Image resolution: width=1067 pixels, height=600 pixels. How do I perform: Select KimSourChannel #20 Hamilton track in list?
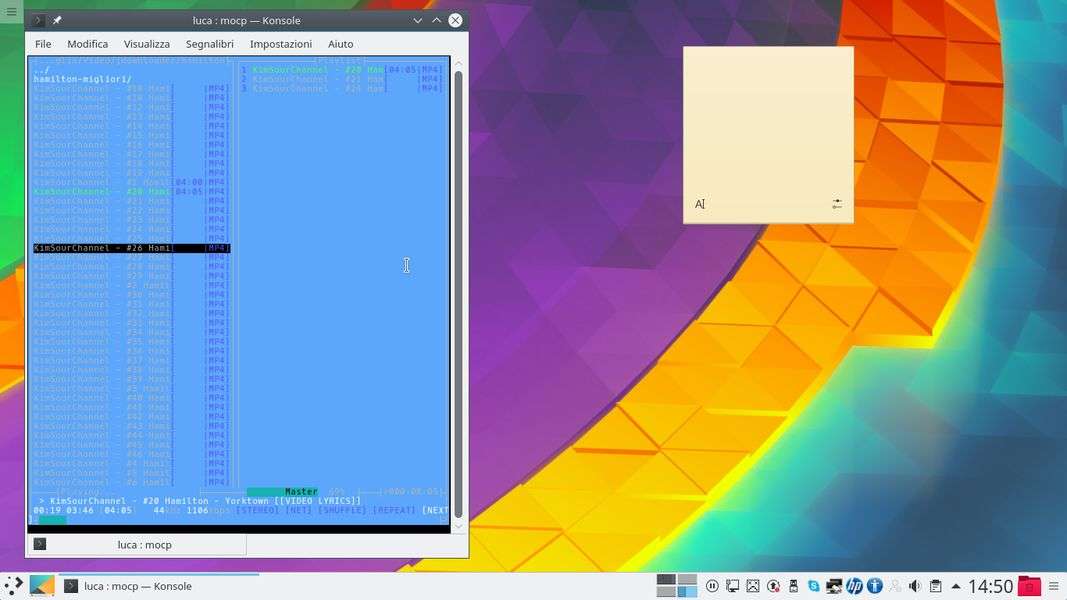[x=102, y=191]
